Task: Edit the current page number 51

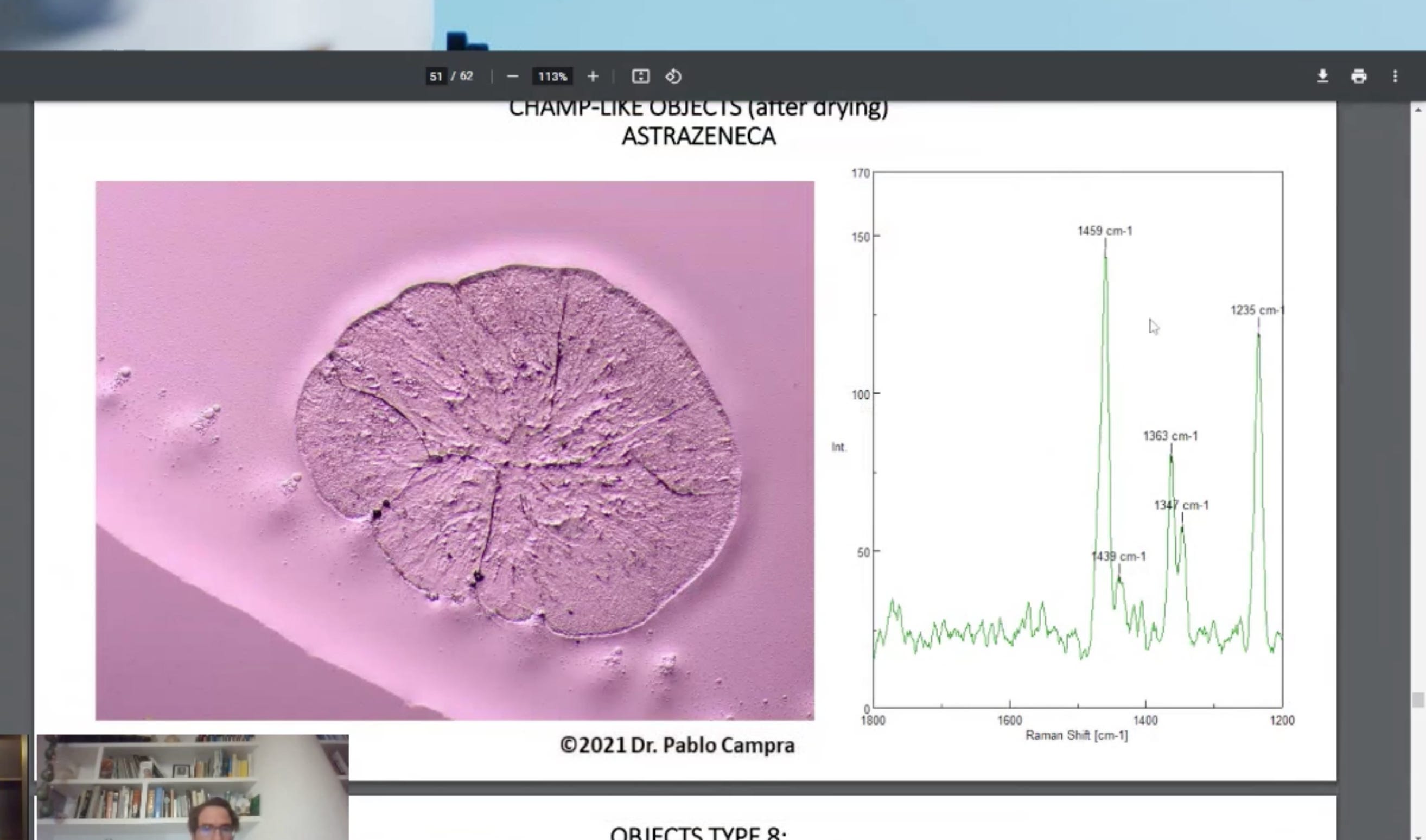Action: coord(436,77)
